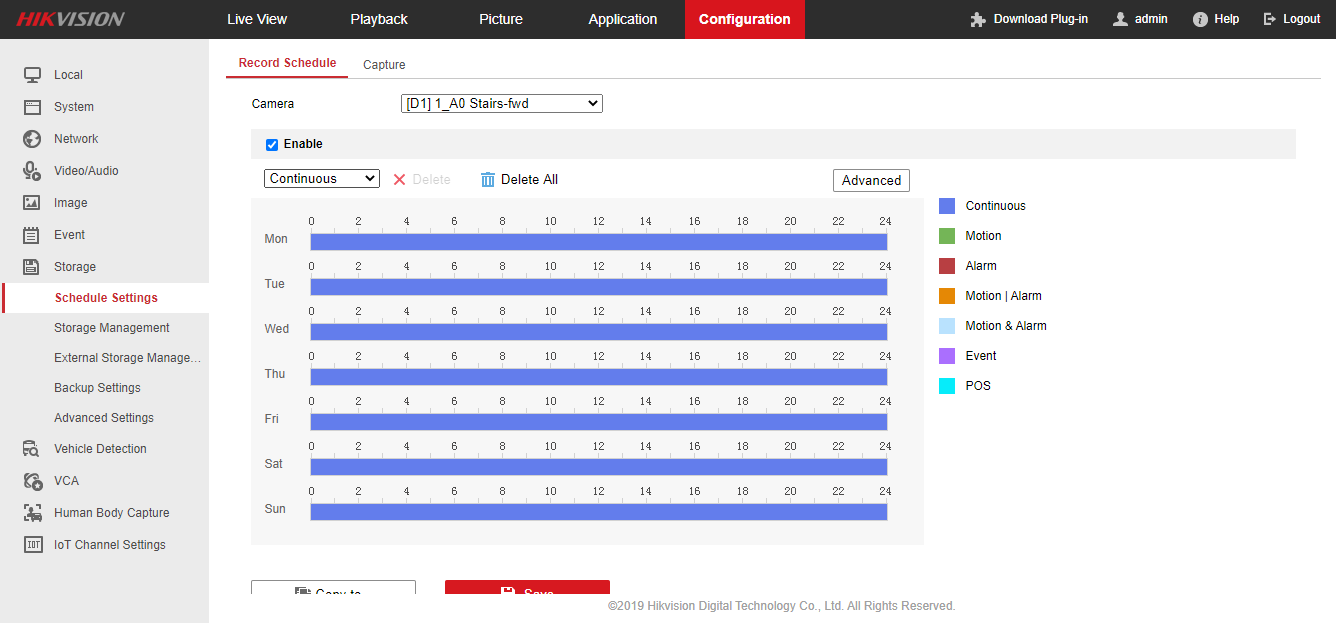Click the IoT Channel Settings icon
The width and height of the screenshot is (1336, 623).
point(32,545)
